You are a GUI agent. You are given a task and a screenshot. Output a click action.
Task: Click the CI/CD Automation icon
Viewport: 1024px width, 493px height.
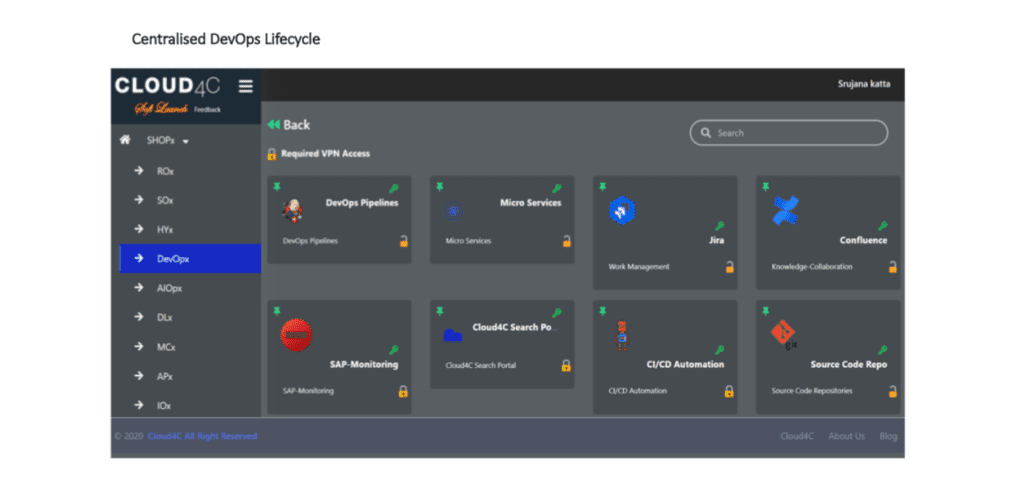point(621,335)
